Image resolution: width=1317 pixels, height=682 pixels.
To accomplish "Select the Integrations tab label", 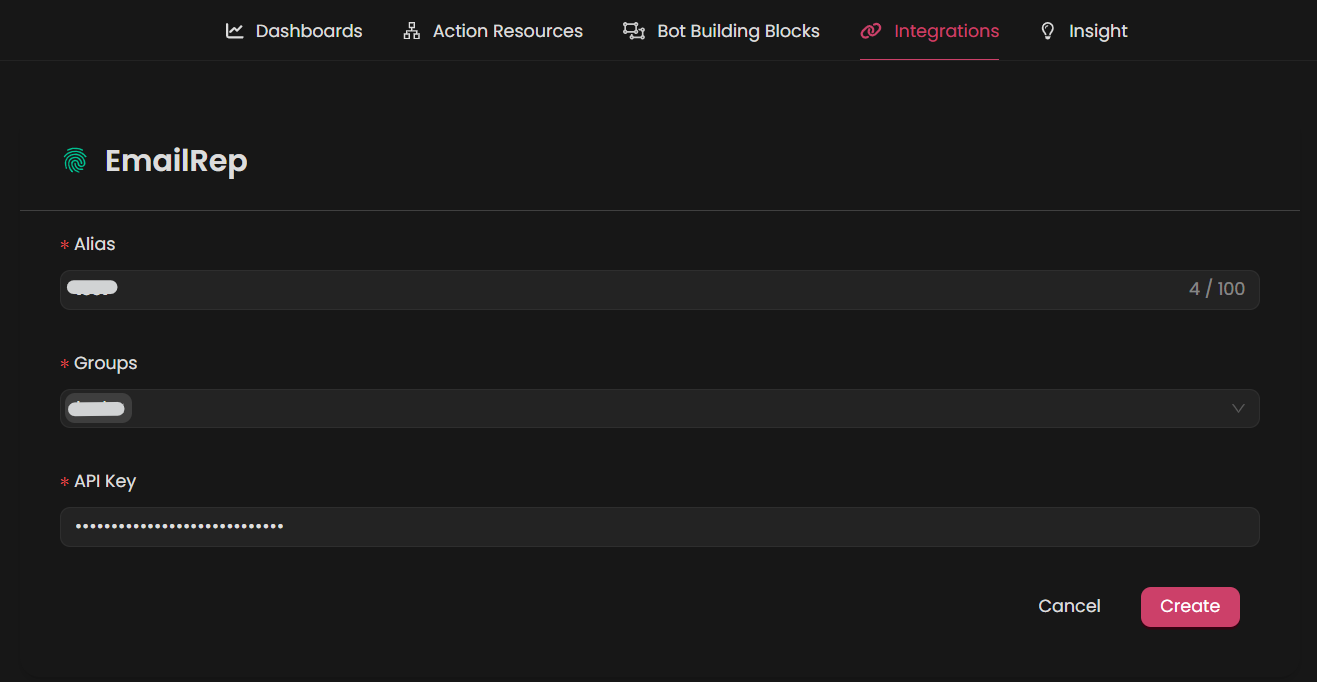I will (946, 31).
